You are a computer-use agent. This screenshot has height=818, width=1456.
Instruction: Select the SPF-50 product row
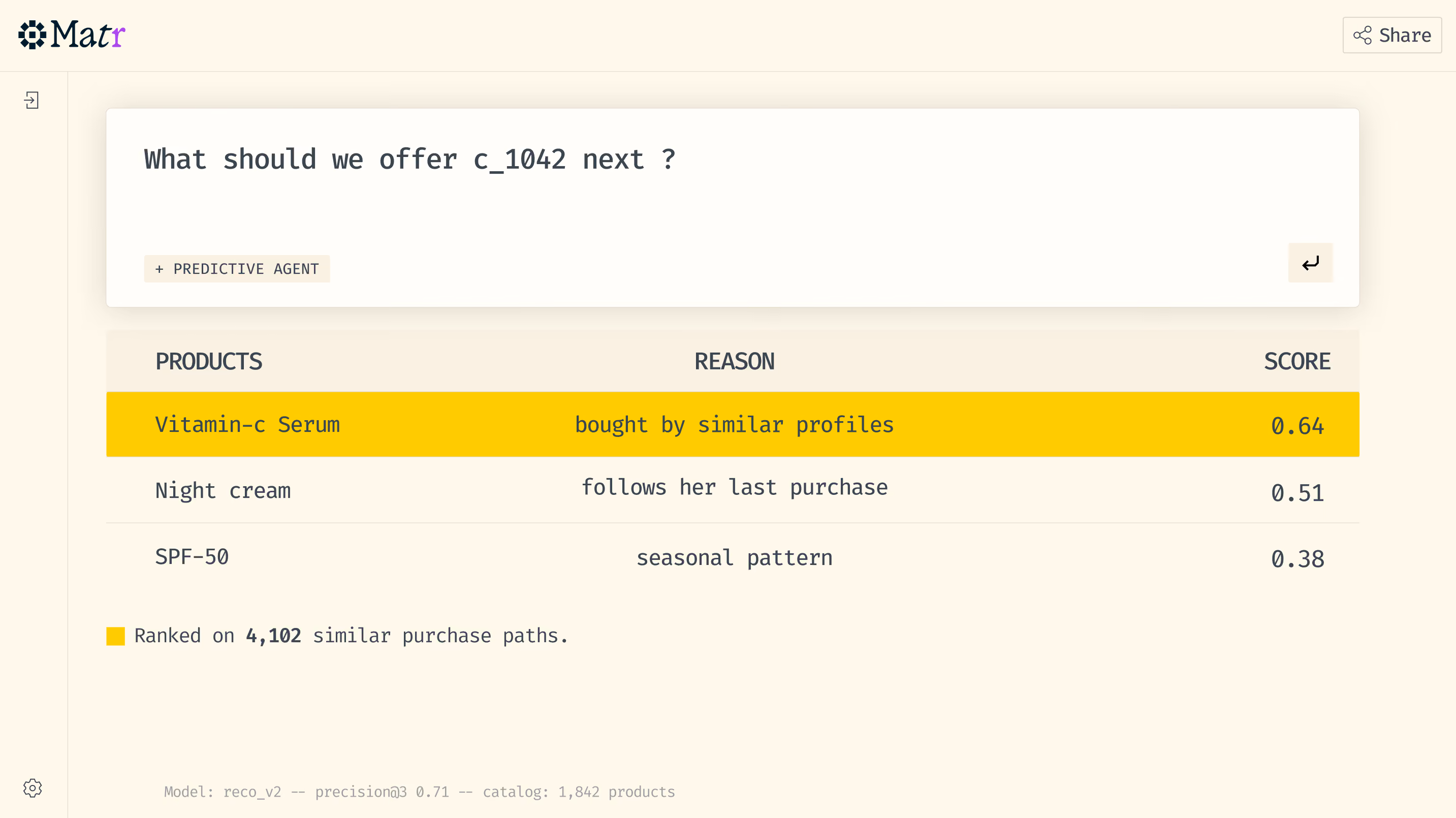coord(733,557)
